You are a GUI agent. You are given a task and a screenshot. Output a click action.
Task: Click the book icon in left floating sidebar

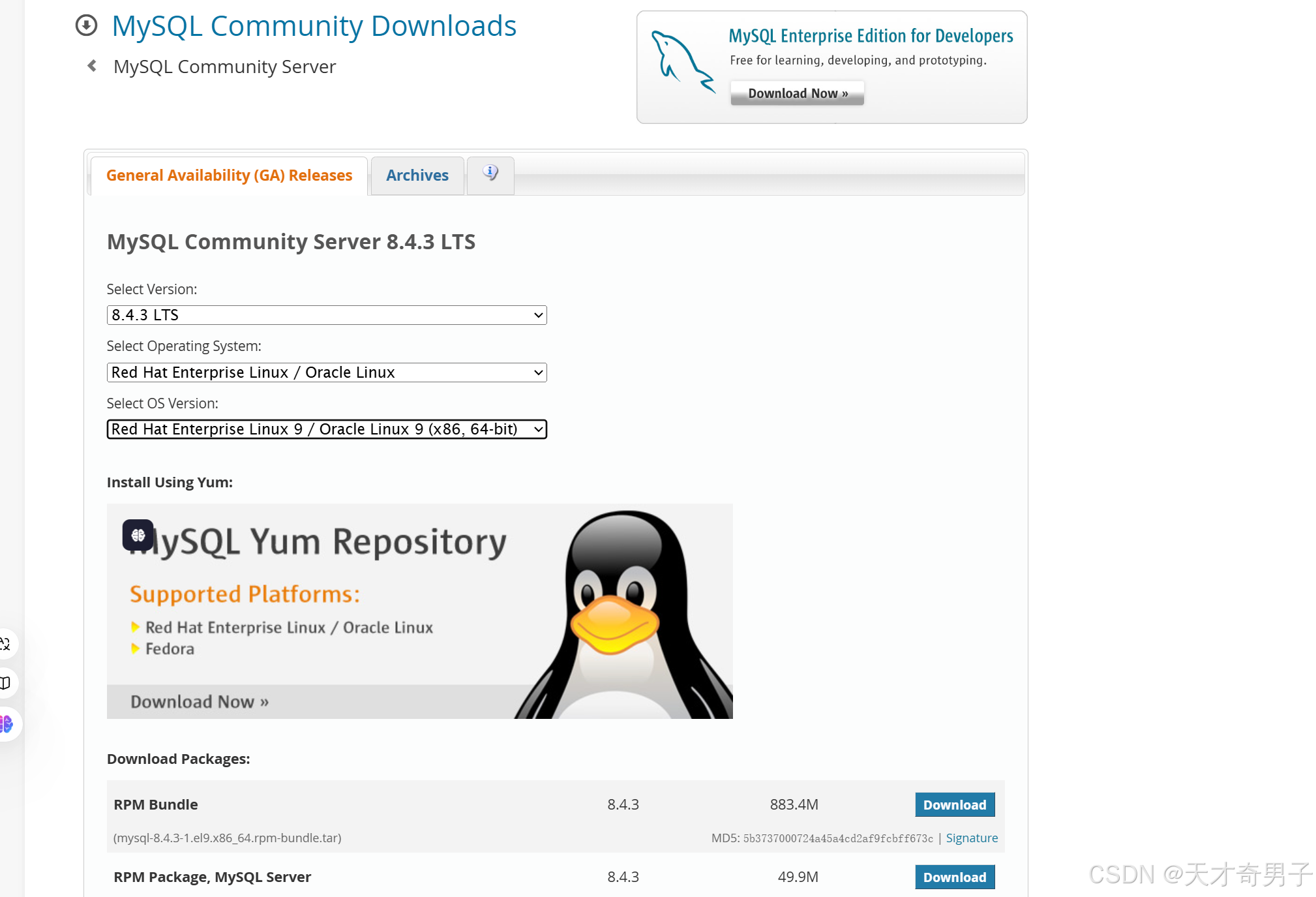5,683
